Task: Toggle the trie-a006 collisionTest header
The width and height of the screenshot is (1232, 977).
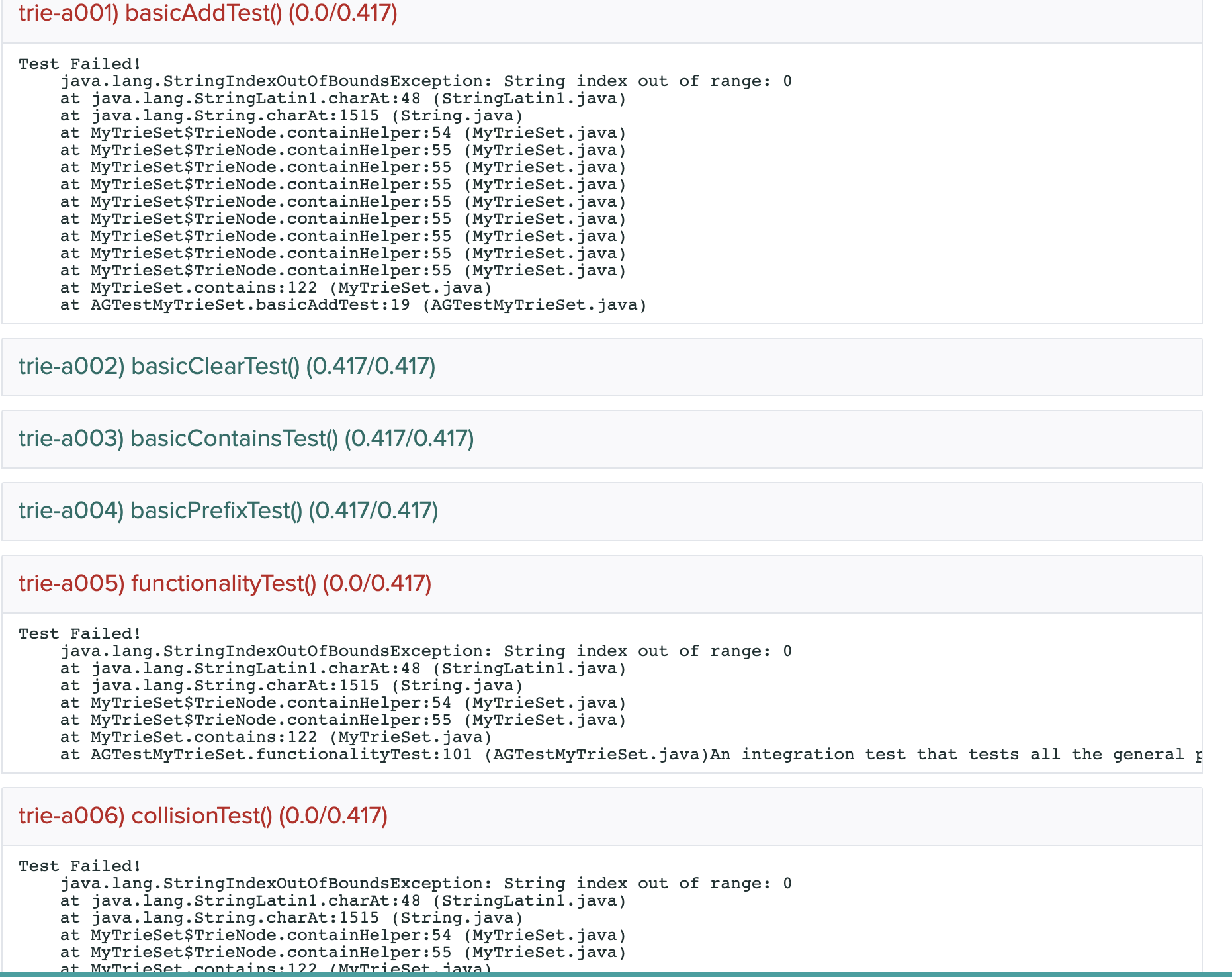Action: coord(203,815)
